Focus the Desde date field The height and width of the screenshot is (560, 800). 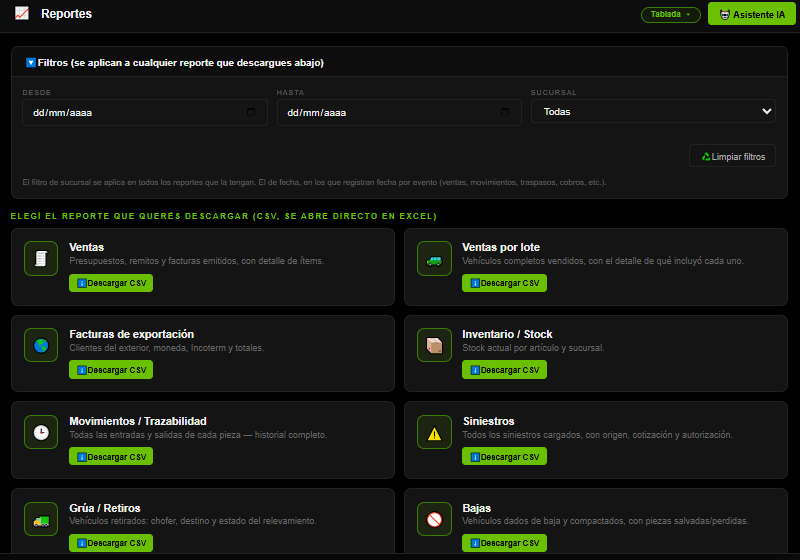point(145,112)
